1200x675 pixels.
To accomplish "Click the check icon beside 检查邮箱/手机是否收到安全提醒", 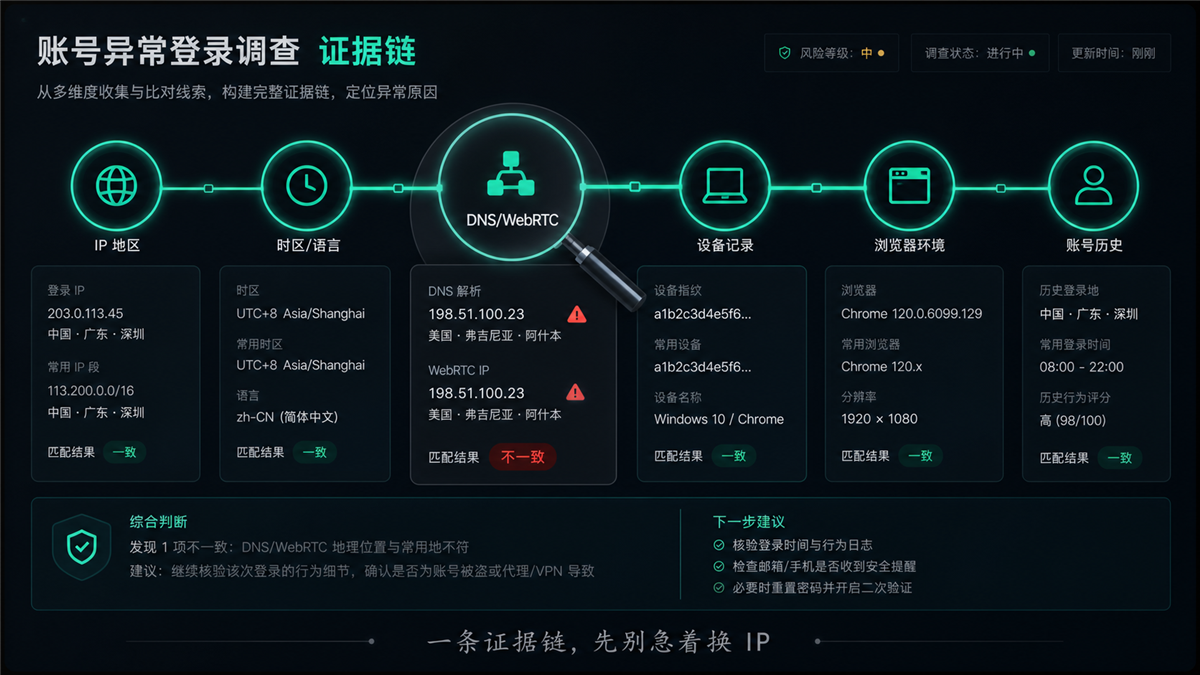I will click(719, 566).
